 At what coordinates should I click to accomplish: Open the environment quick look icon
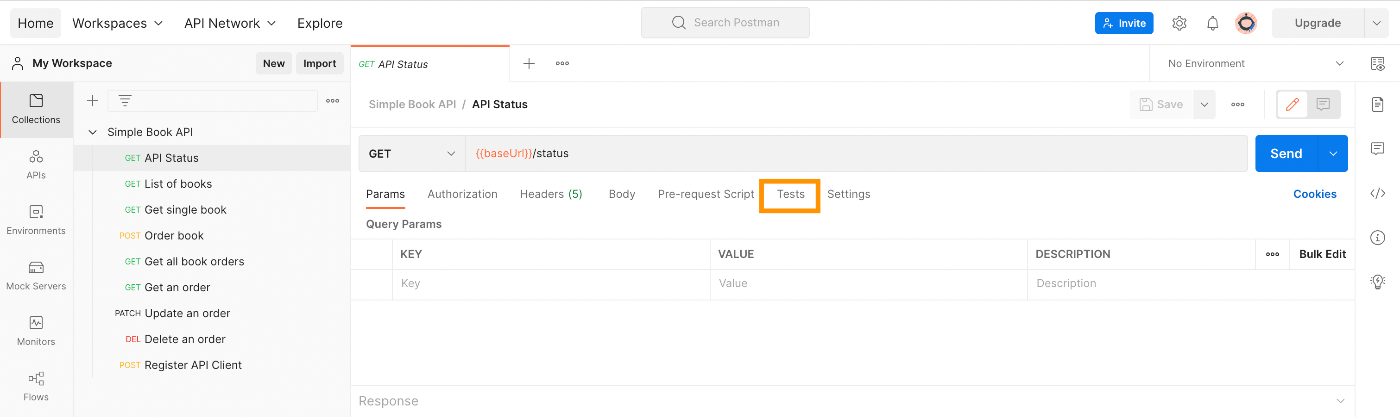coord(1377,63)
